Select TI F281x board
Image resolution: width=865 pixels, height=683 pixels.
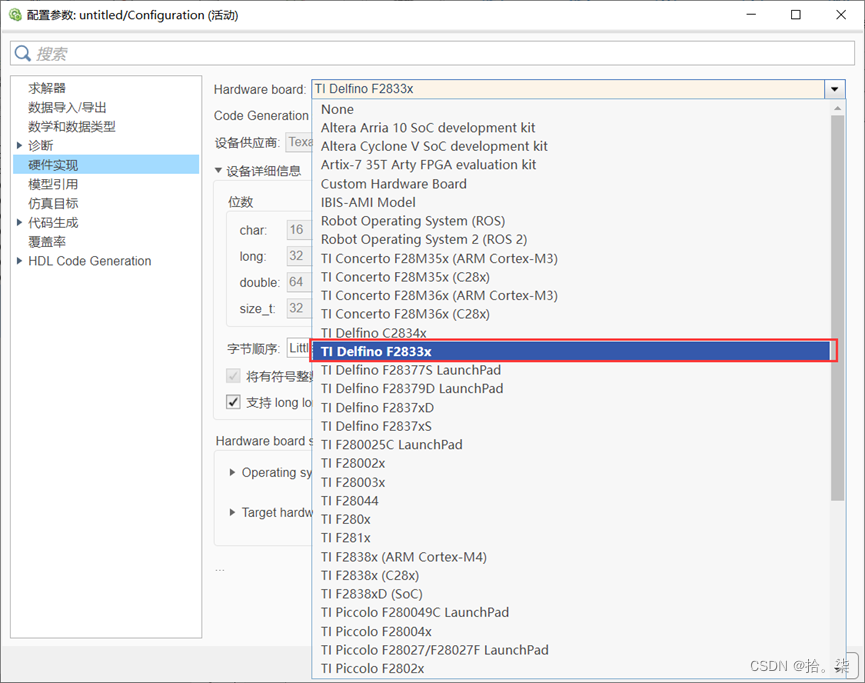click(x=572, y=538)
